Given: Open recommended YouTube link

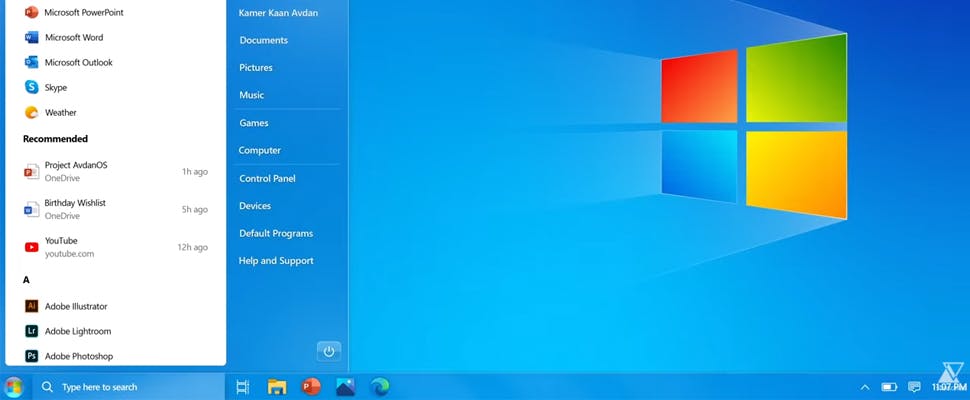Looking at the screenshot, I should (x=116, y=247).
